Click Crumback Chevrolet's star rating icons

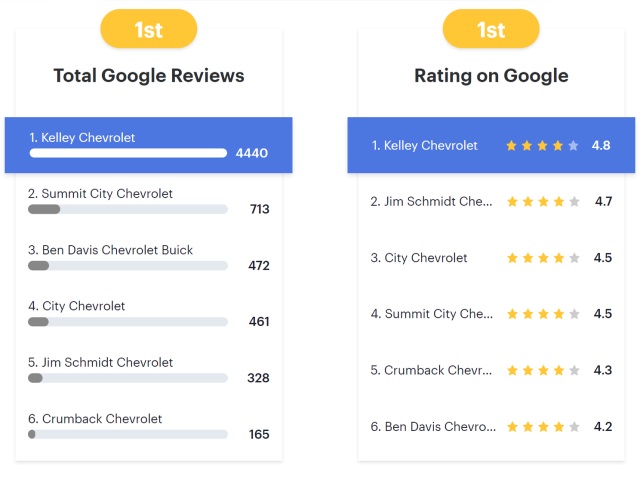(x=542, y=370)
